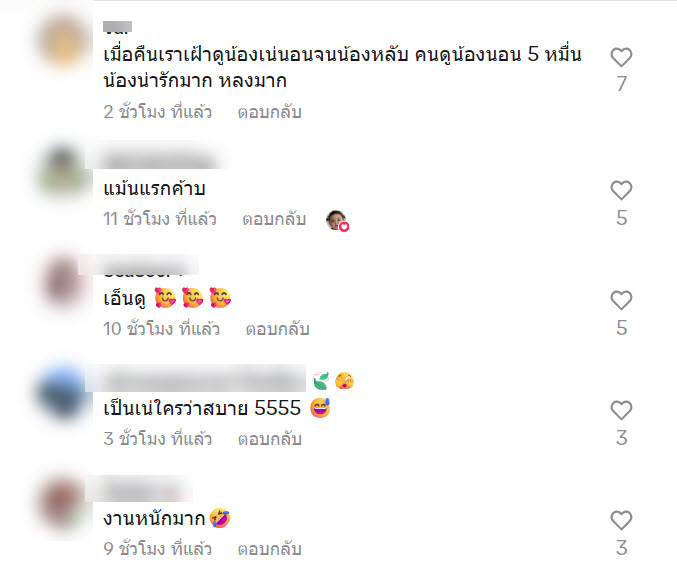Reply to the 9 ชั่วโมง ที่แล้ว comment
This screenshot has height=565, width=677.
point(269,549)
